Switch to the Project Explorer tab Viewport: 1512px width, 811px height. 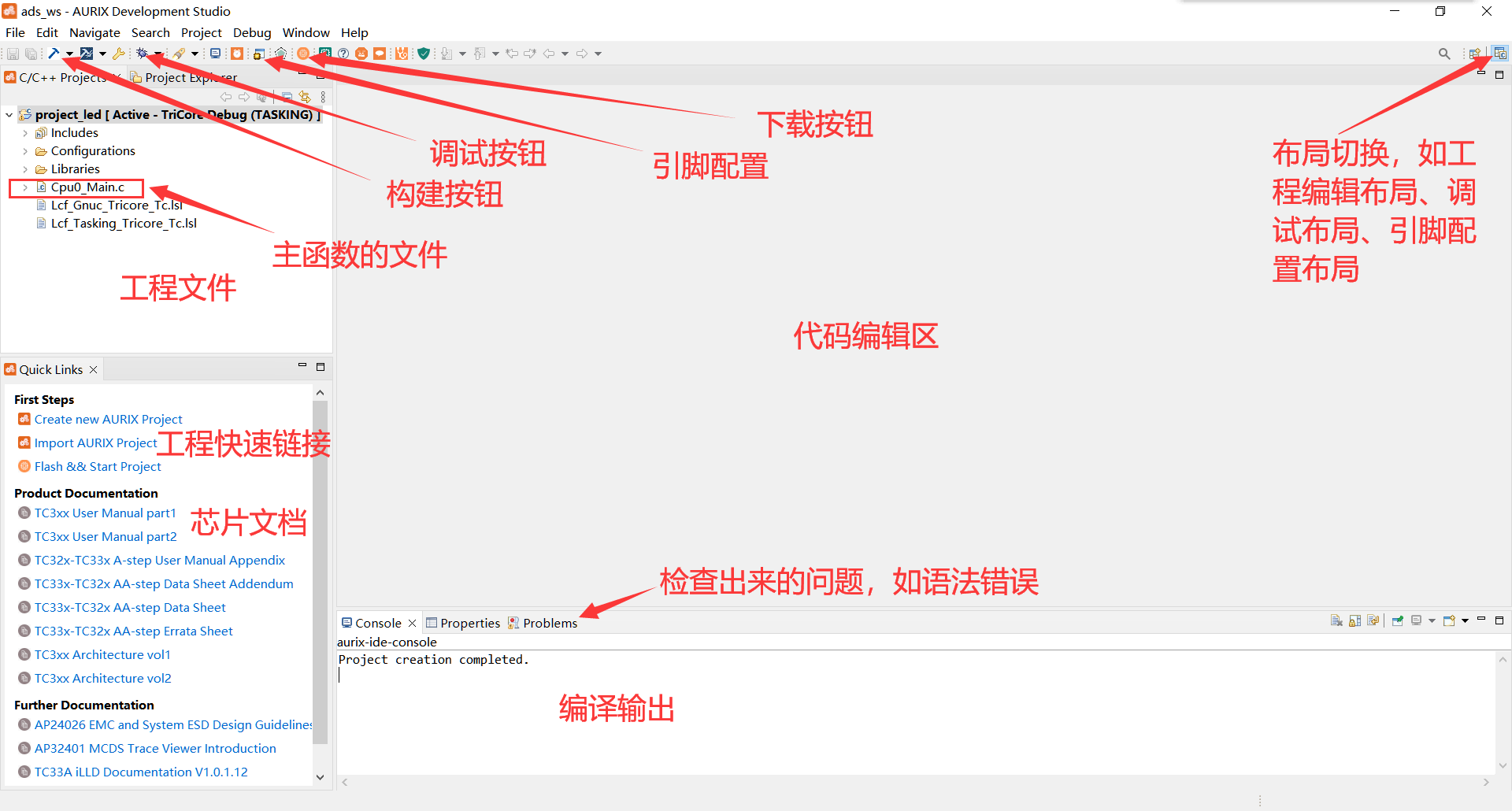(183, 77)
